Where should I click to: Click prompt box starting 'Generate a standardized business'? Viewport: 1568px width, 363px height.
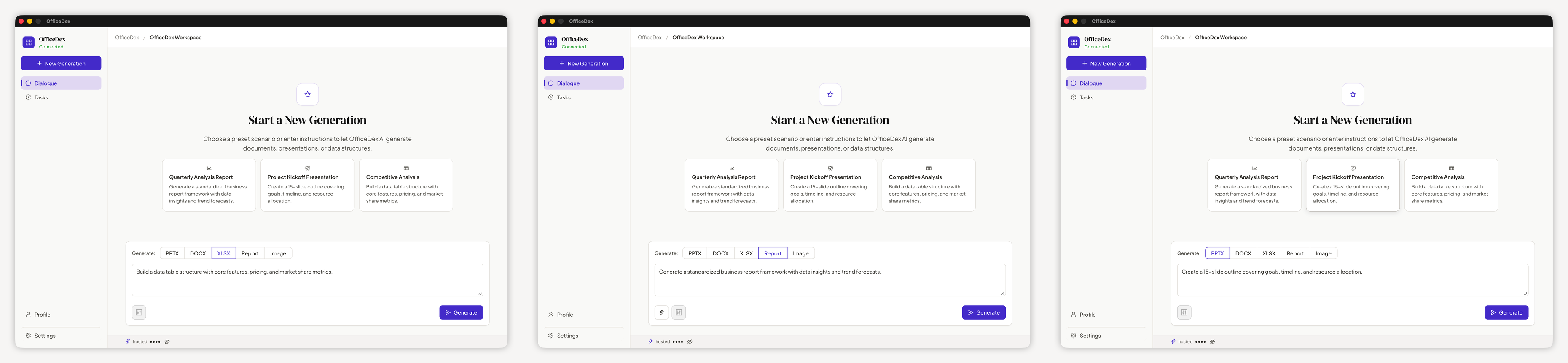tap(830, 280)
